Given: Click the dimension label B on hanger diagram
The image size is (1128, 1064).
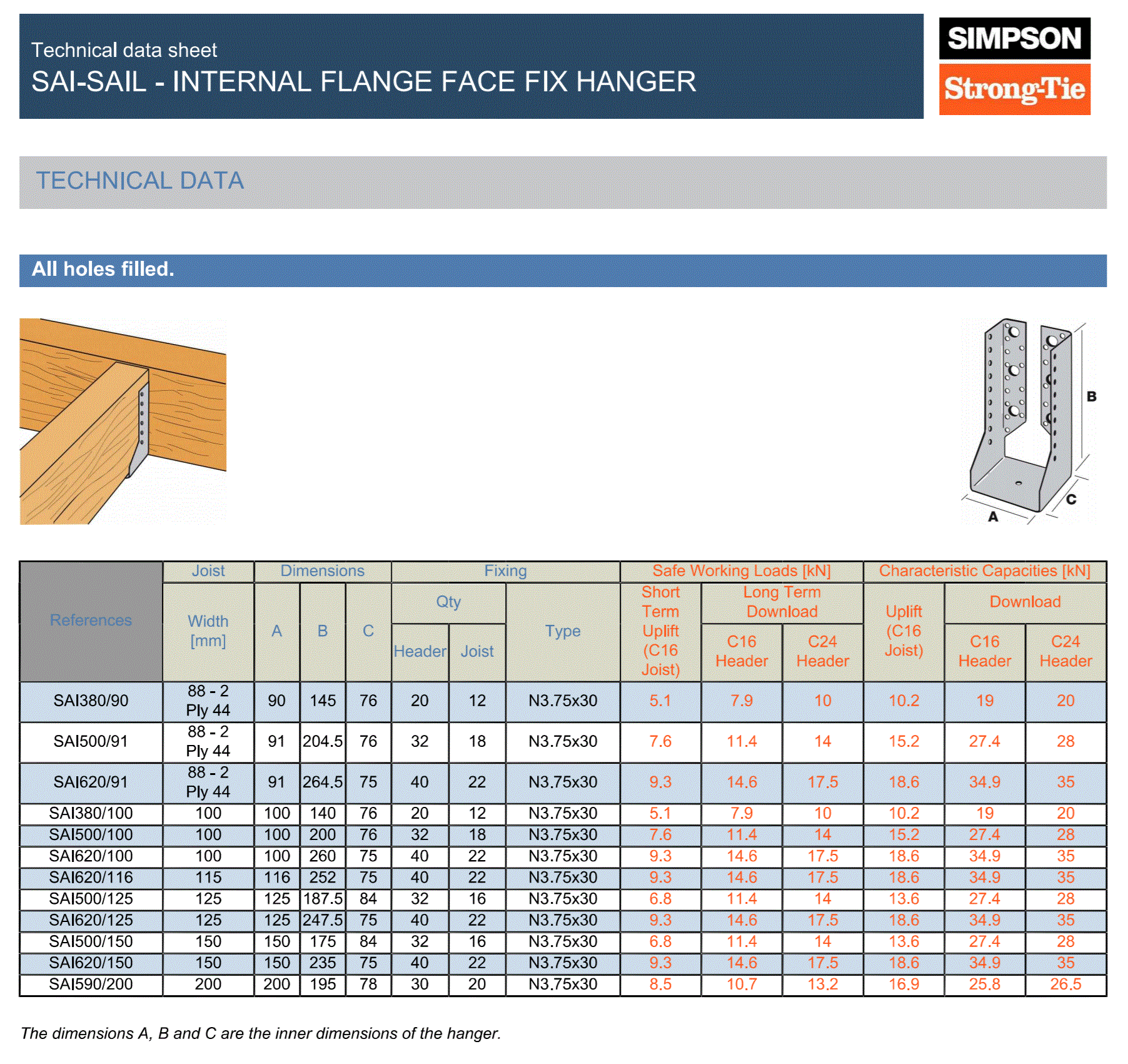Looking at the screenshot, I should point(1091,397).
